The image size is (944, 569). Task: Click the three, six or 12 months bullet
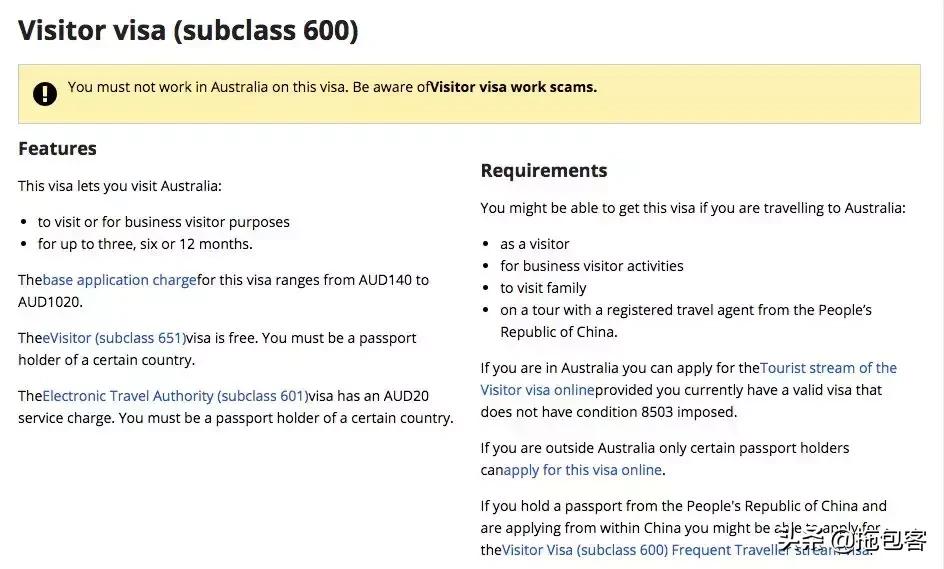pyautogui.click(x=145, y=244)
